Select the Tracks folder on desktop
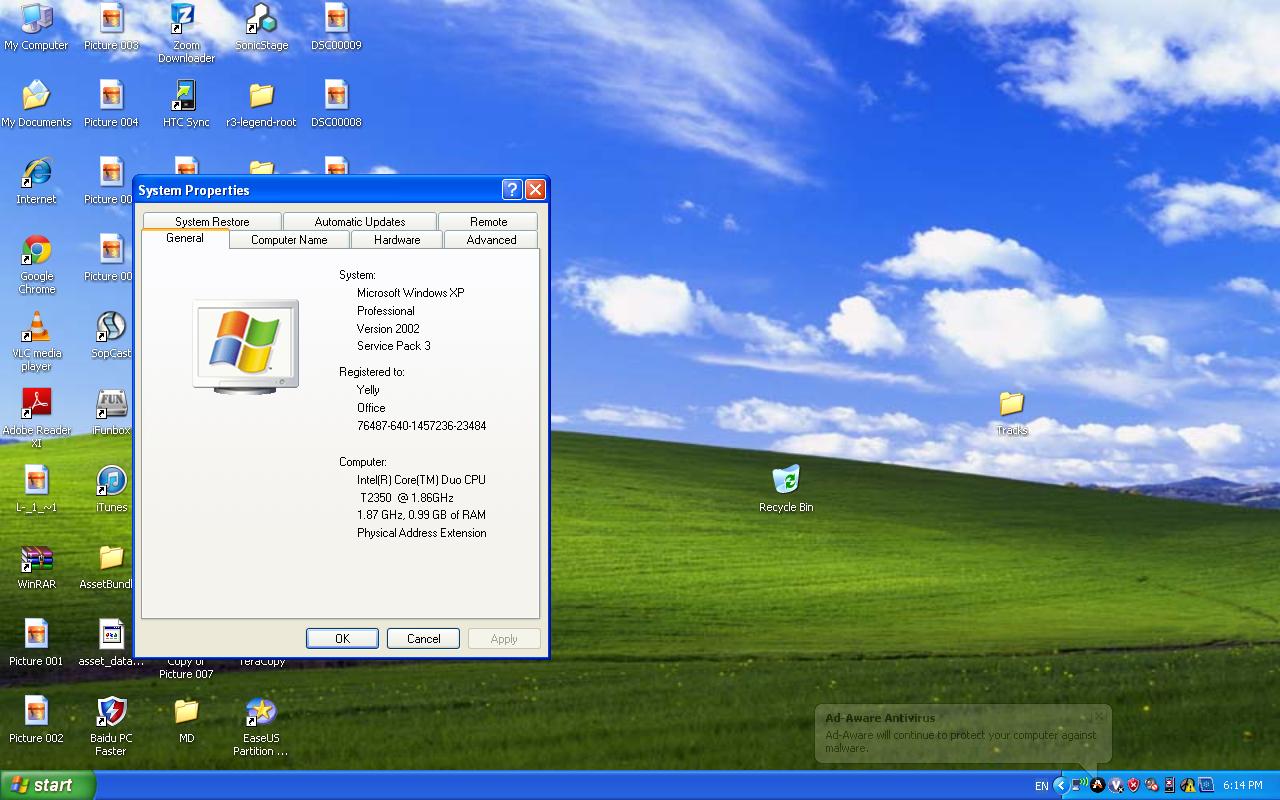1280x800 pixels. click(1011, 413)
